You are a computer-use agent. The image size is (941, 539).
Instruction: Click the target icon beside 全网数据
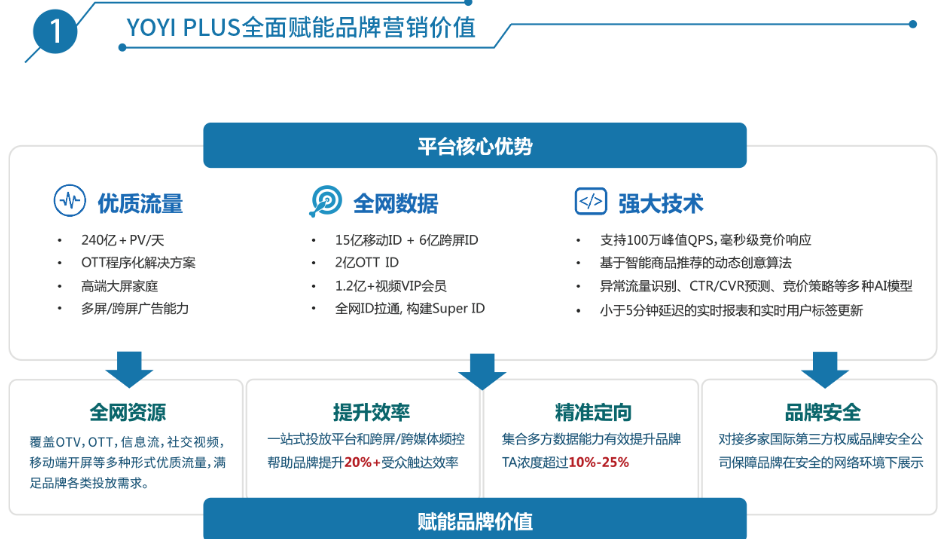326,201
